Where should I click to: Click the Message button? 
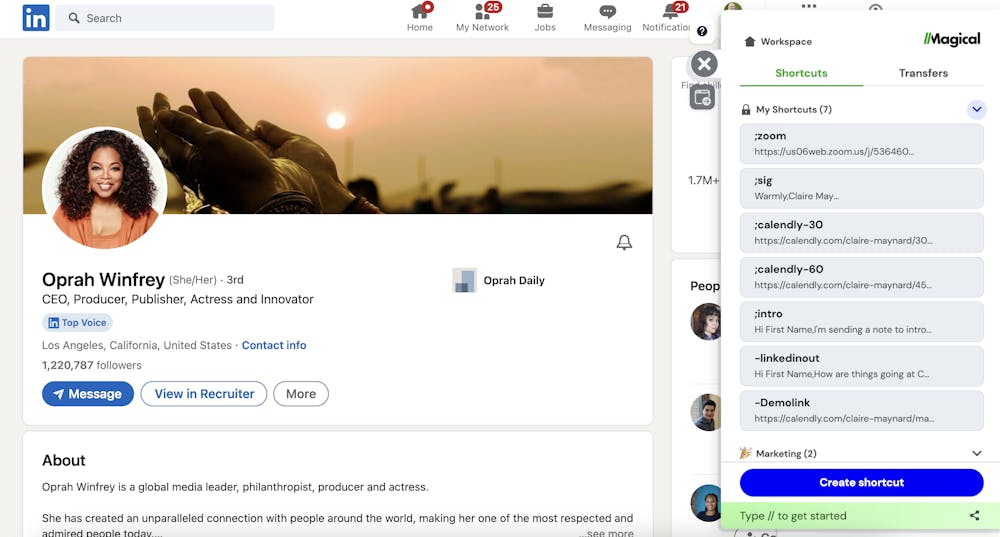tap(88, 394)
